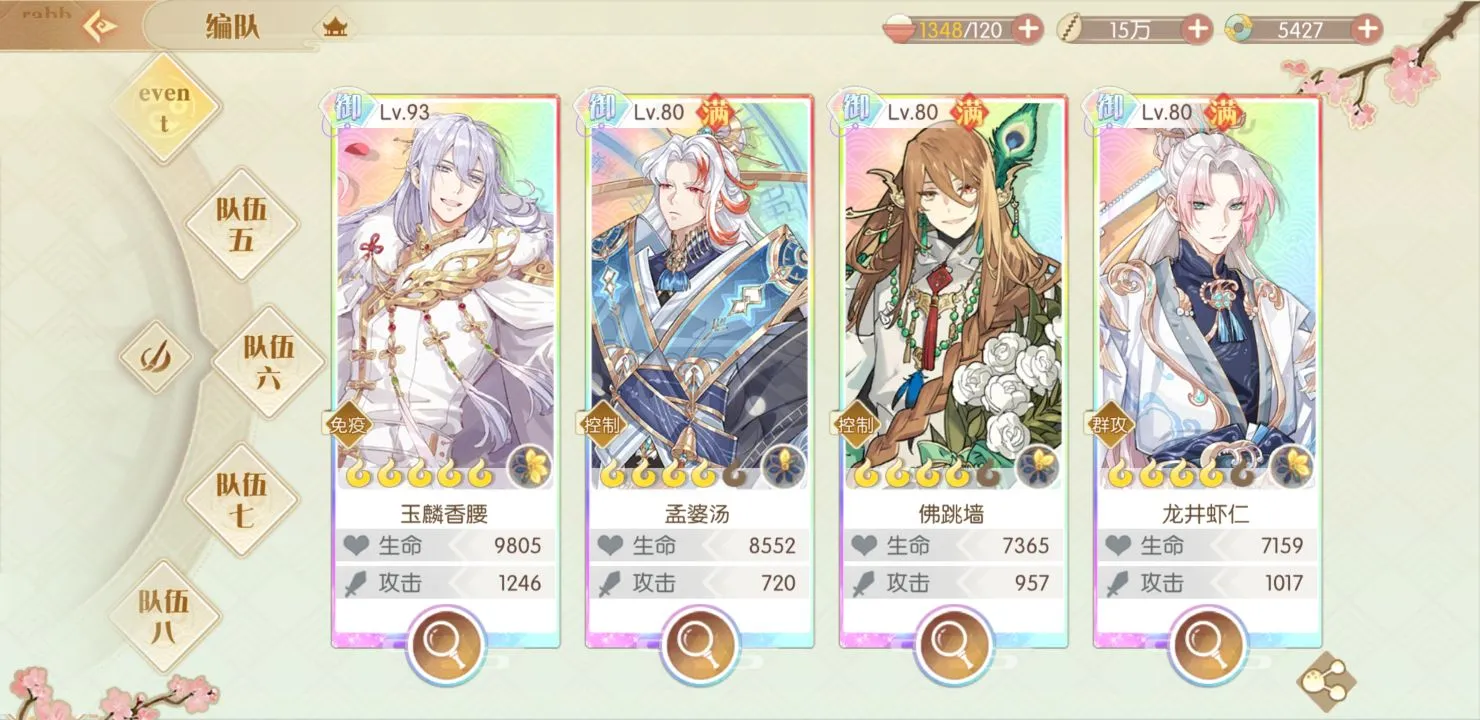The image size is (1480, 720).
Task: Click the 控制 tag on 佛跳墙's card
Action: point(854,425)
